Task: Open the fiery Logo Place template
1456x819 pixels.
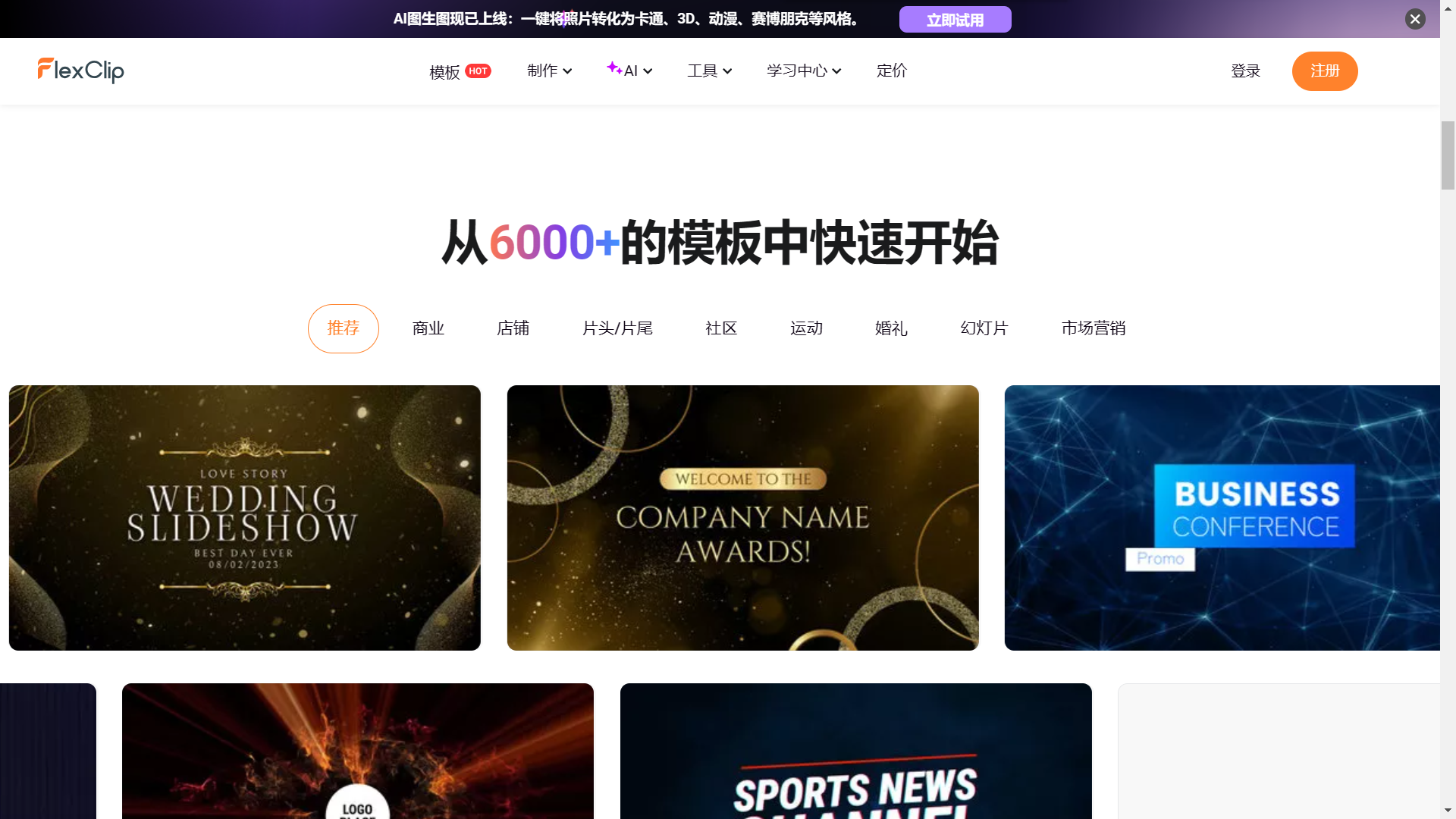Action: coord(358,751)
